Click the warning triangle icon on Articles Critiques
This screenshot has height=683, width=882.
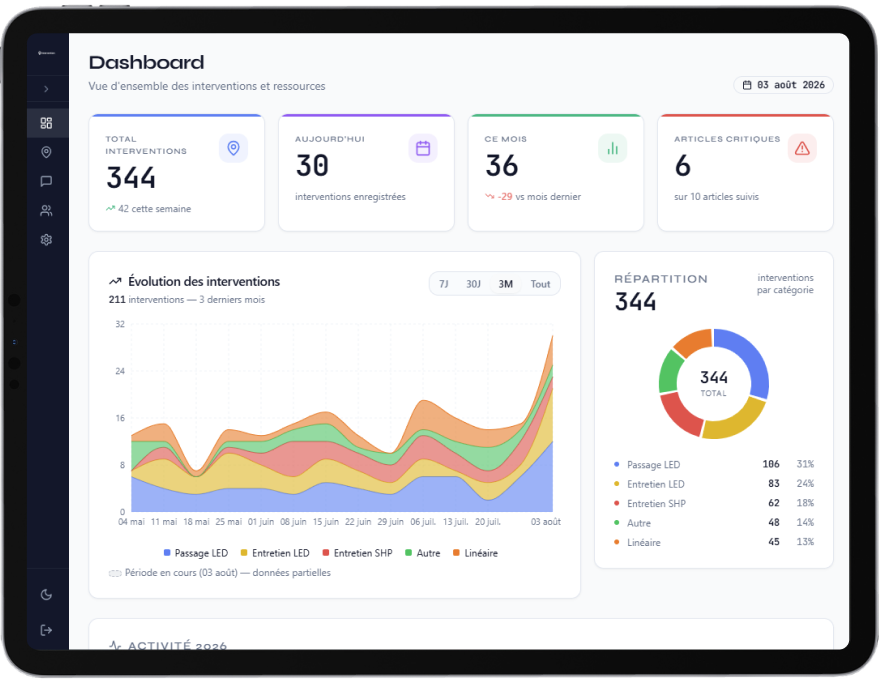click(x=803, y=149)
